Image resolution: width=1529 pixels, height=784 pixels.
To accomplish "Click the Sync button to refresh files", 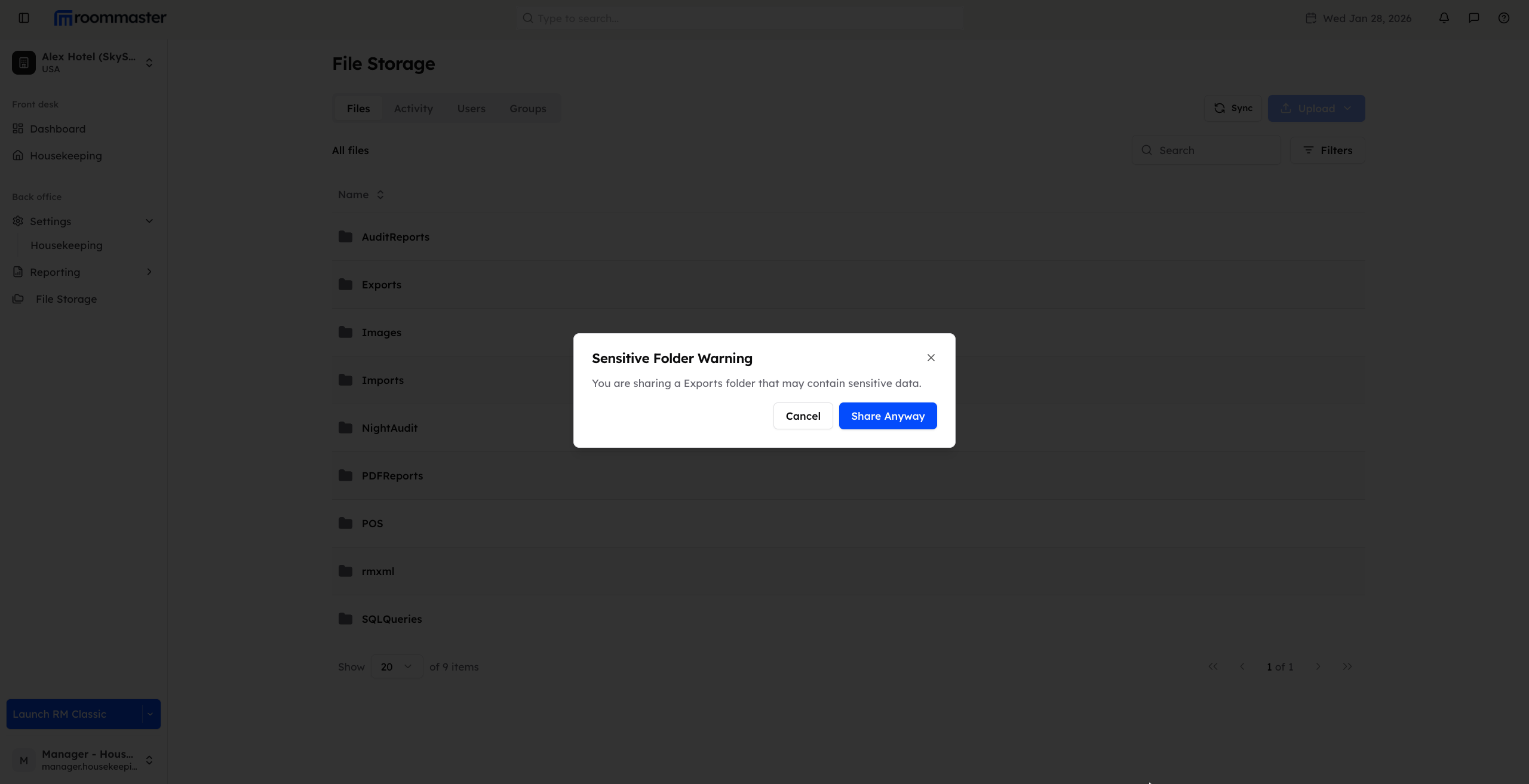I will tap(1232, 108).
